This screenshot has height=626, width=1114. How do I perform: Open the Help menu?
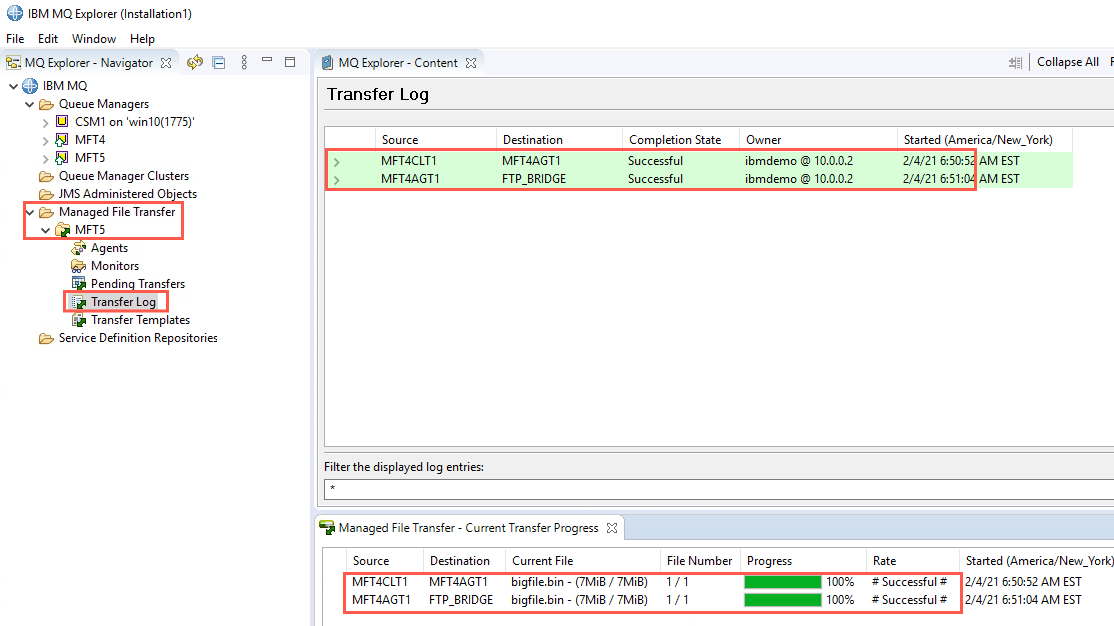[x=142, y=39]
